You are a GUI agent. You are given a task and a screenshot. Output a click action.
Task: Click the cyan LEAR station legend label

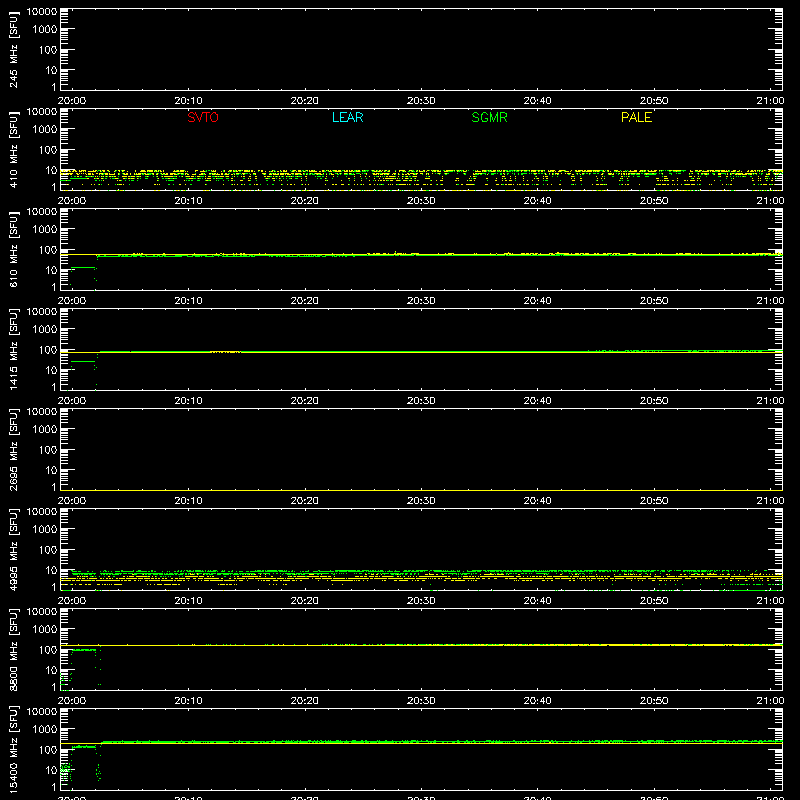coord(347,117)
